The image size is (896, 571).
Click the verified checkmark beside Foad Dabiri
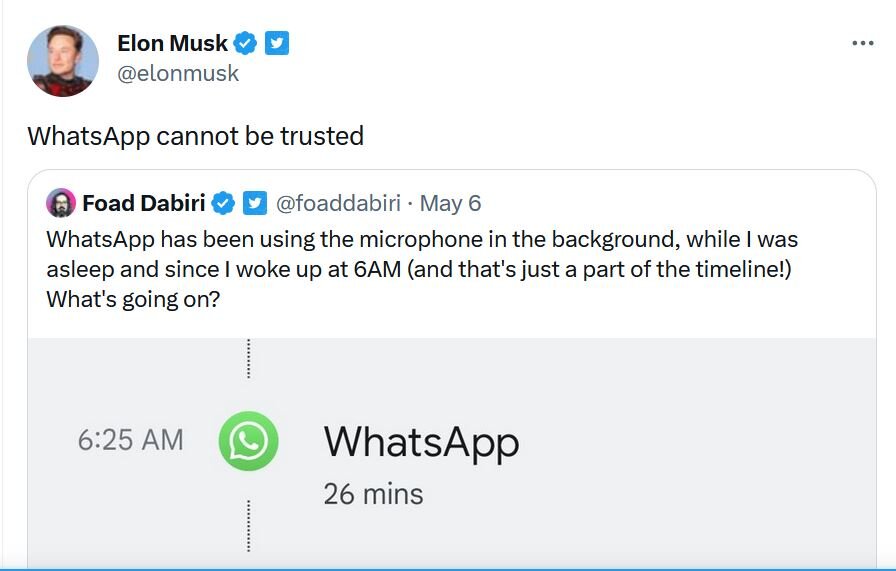[x=223, y=203]
